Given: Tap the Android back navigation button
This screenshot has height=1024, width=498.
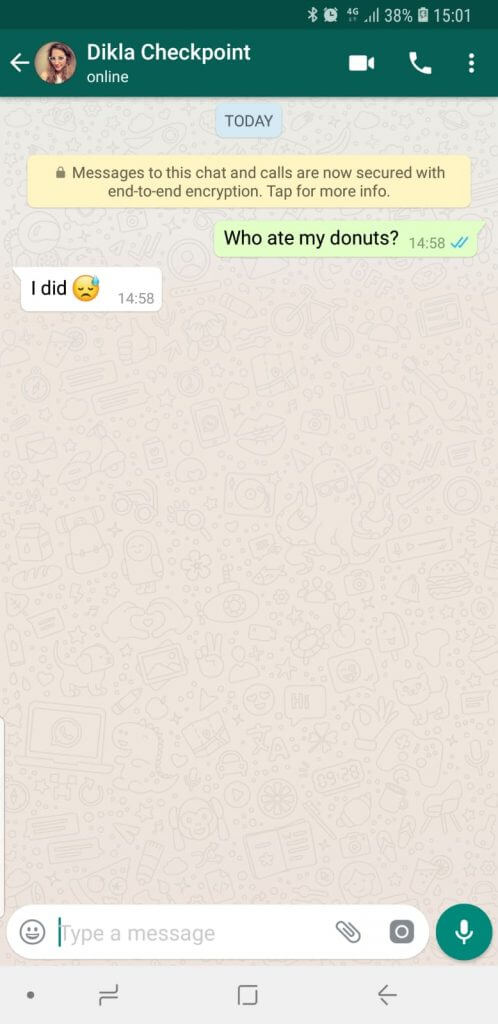Looking at the screenshot, I should (x=388, y=995).
